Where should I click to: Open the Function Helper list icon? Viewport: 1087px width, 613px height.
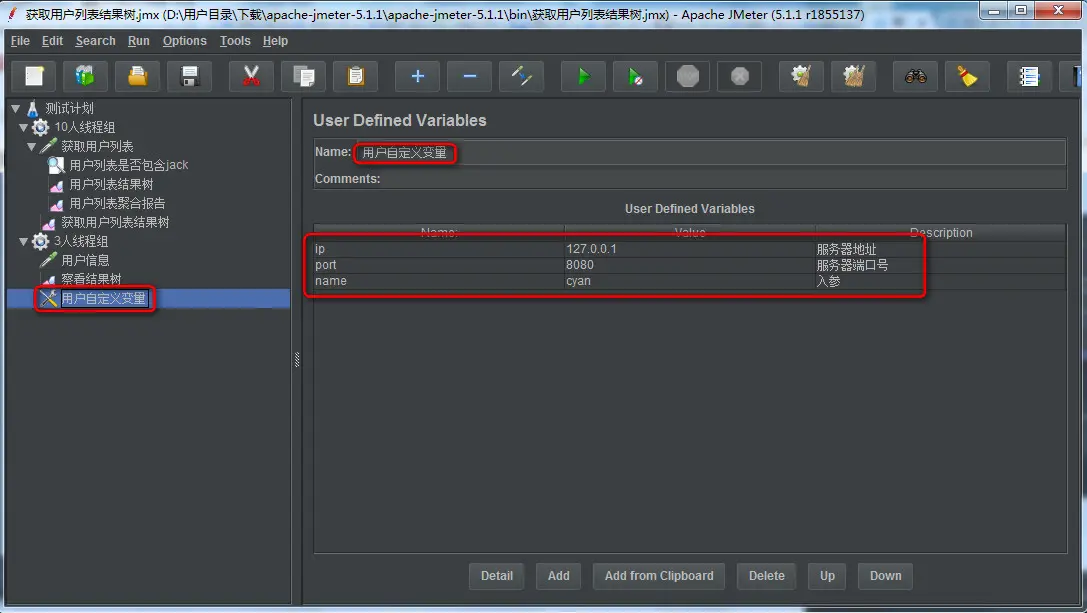tap(1029, 76)
